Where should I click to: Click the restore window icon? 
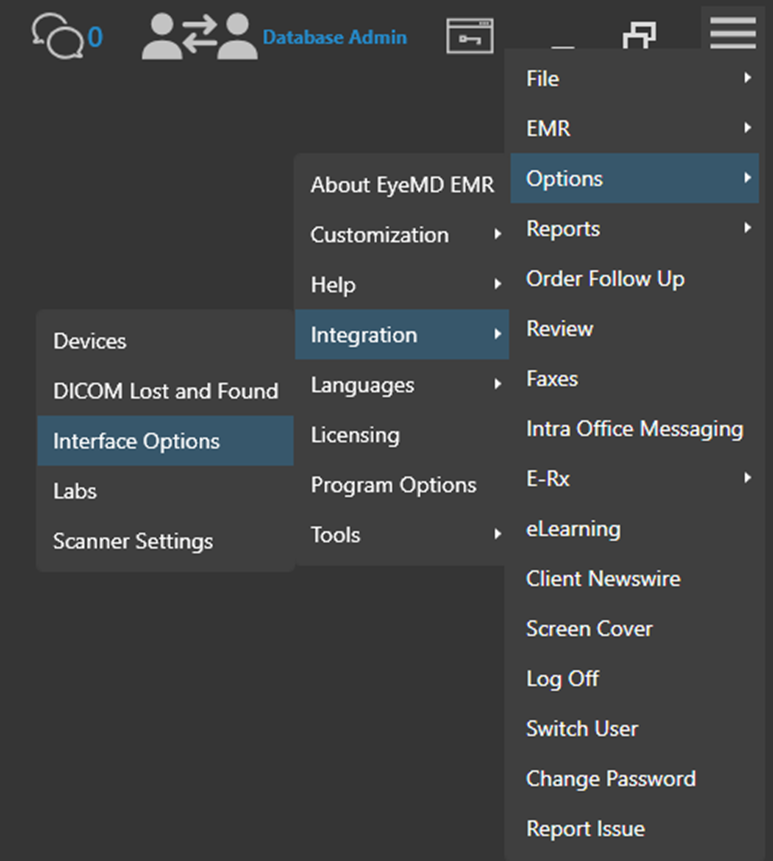pos(639,37)
